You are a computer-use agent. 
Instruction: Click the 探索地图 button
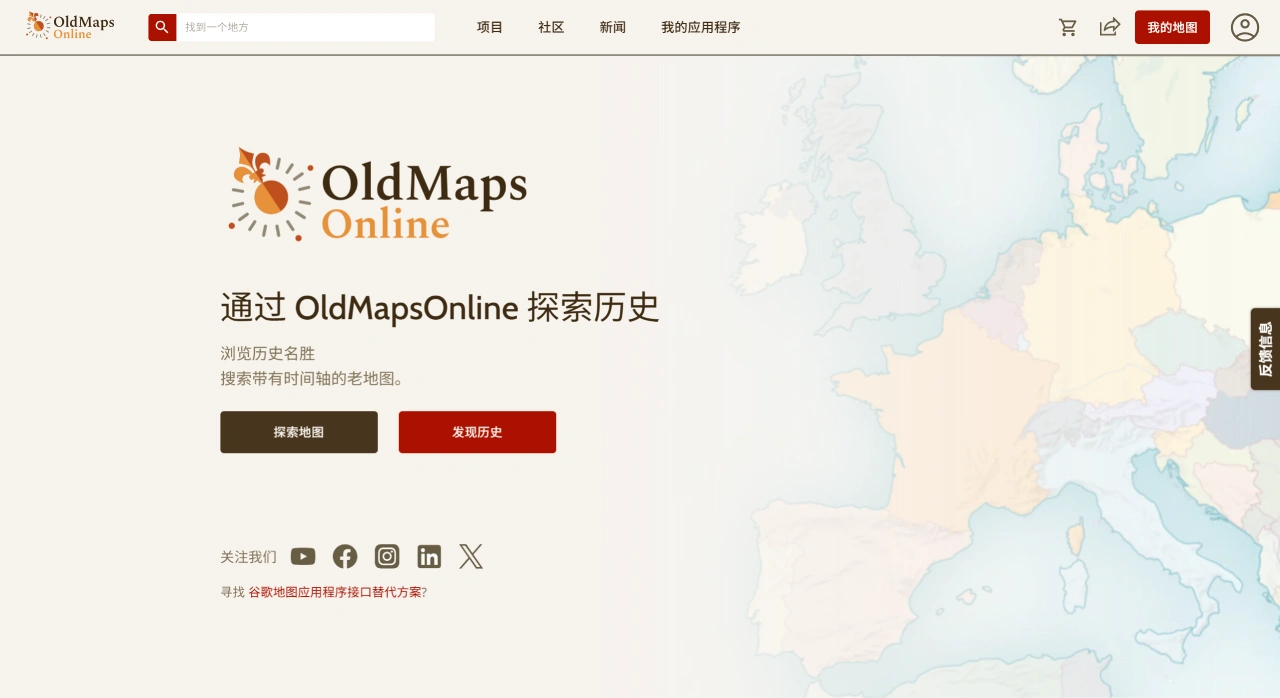coord(299,432)
